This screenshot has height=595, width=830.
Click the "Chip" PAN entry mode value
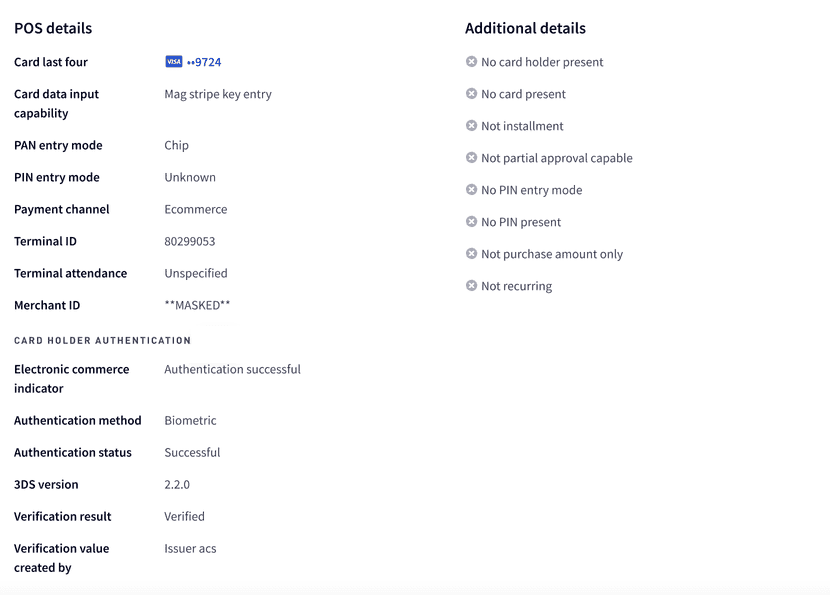pos(175,145)
